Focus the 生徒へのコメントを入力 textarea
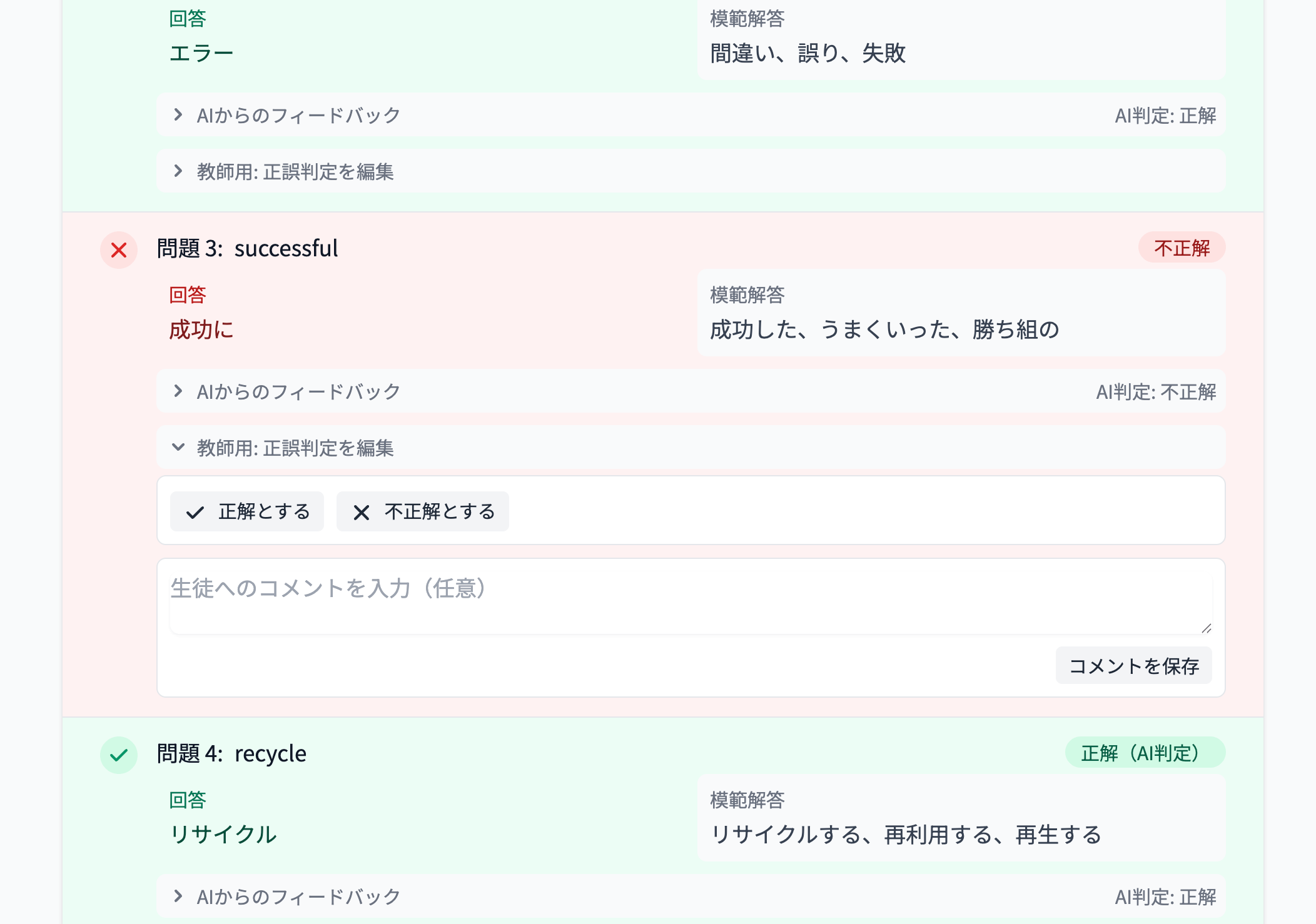 tap(691, 604)
